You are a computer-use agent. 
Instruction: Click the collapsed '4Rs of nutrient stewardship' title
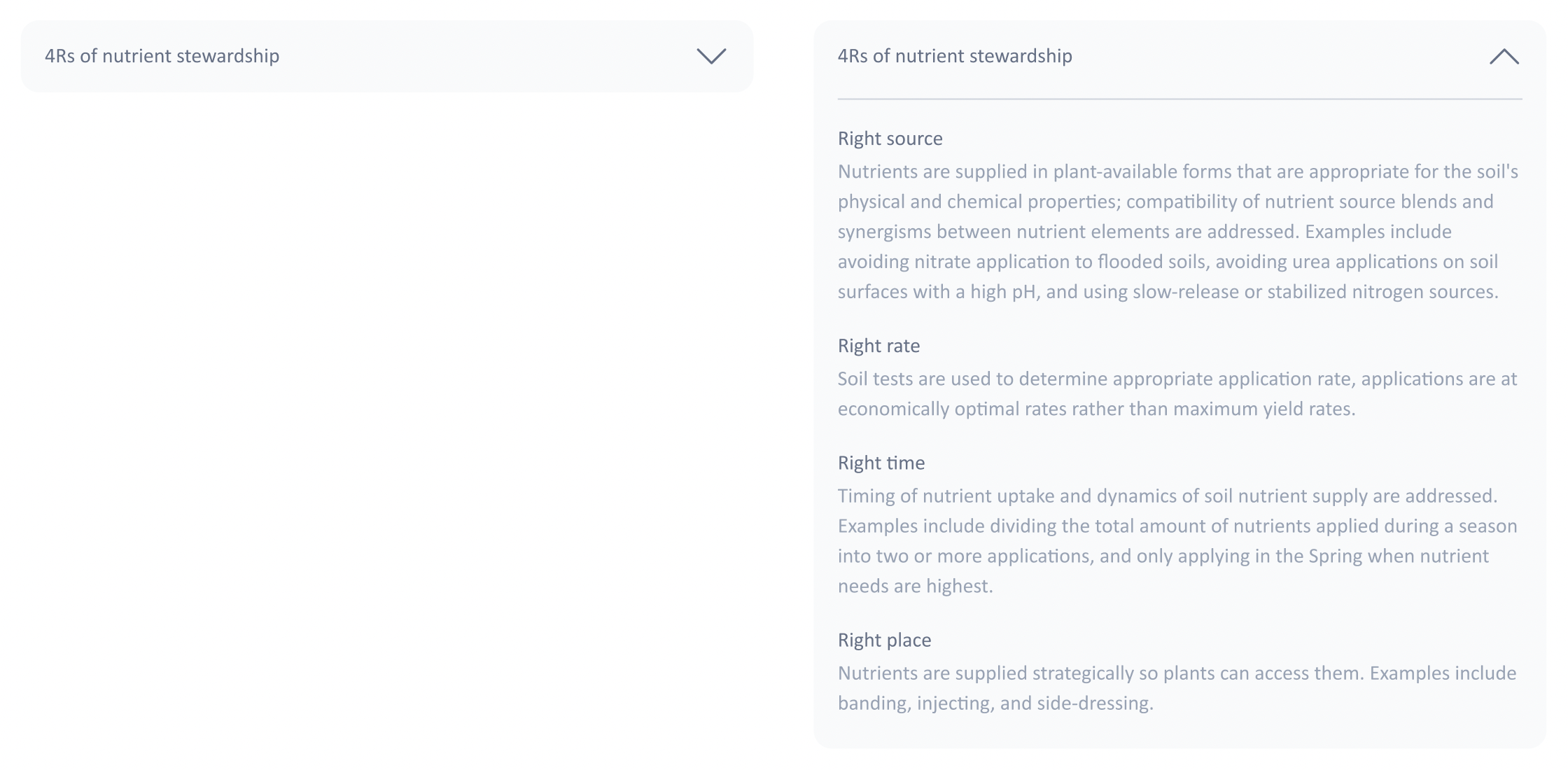click(x=162, y=56)
